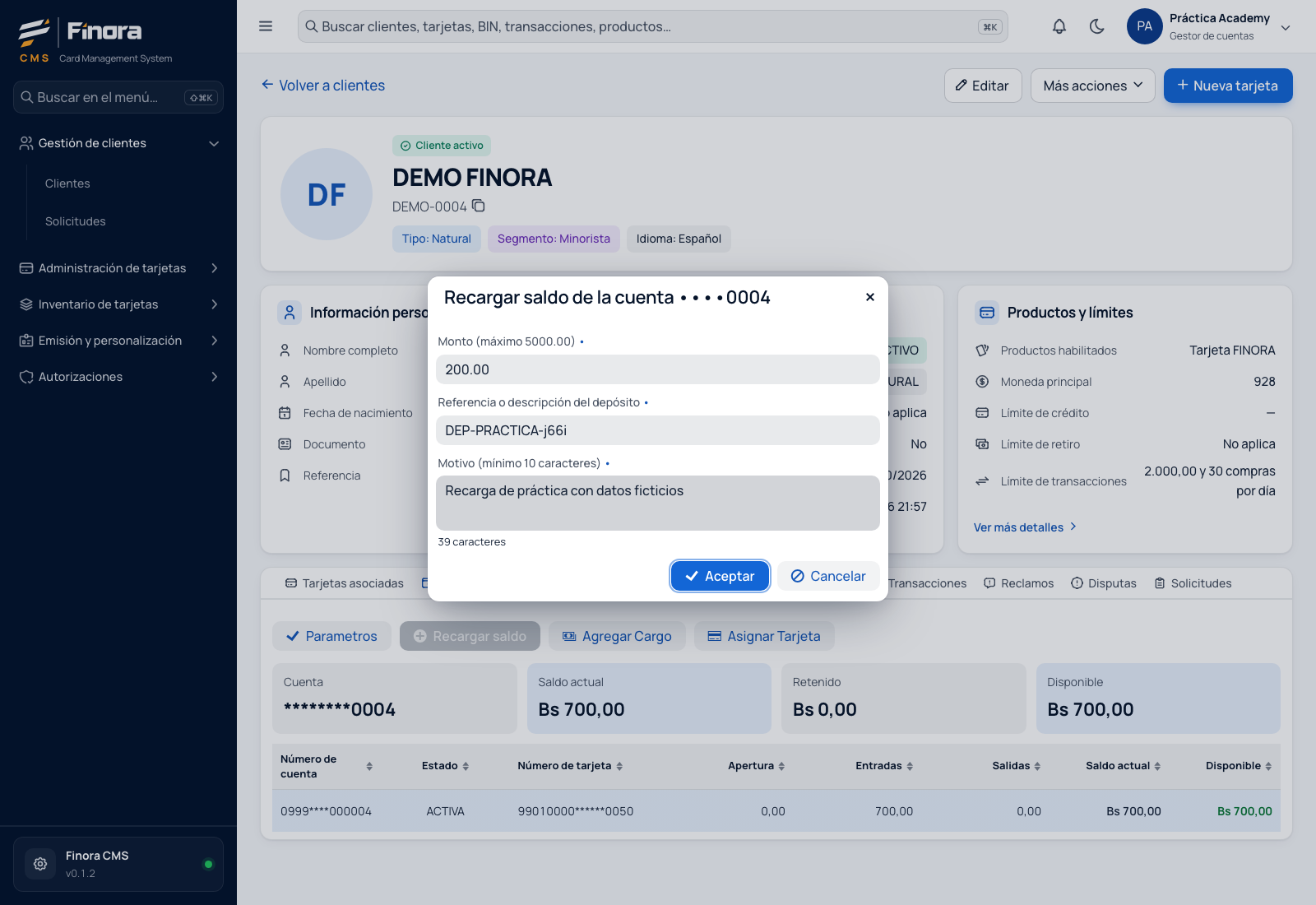Open Práctica Academy user menu chevron

tap(1286, 28)
